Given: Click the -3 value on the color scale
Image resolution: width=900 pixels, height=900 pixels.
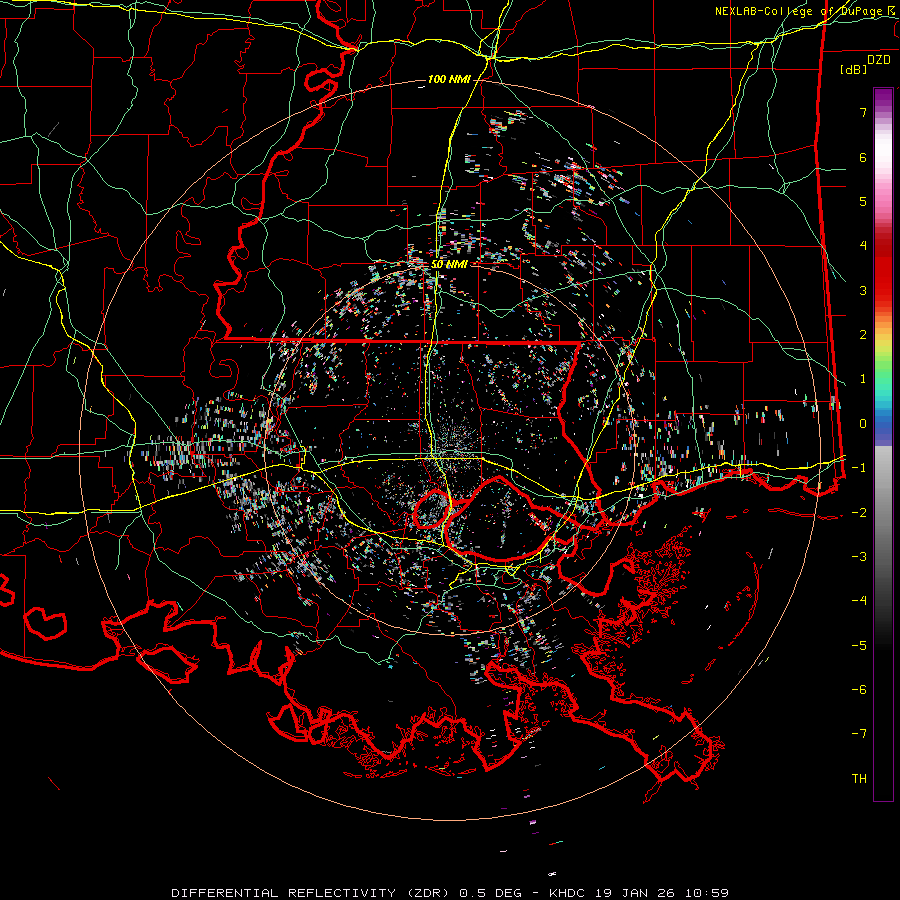Looking at the screenshot, I should coord(859,556).
